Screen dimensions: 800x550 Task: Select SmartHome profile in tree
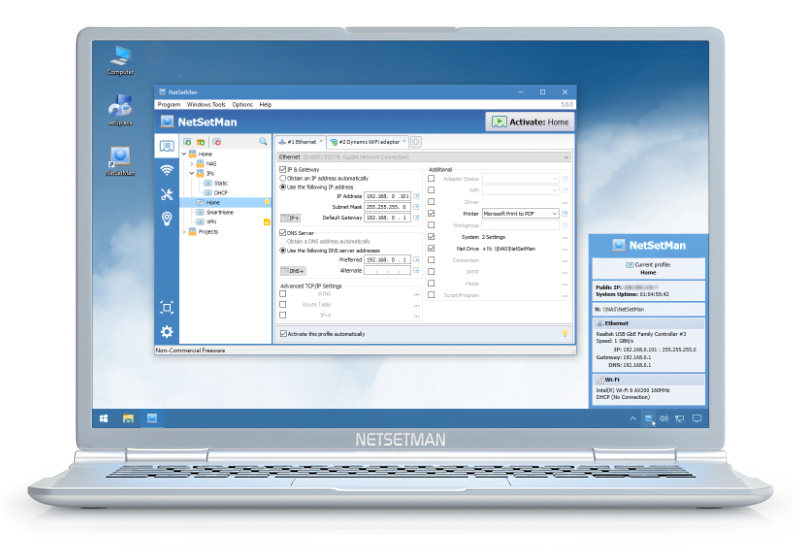[x=220, y=212]
